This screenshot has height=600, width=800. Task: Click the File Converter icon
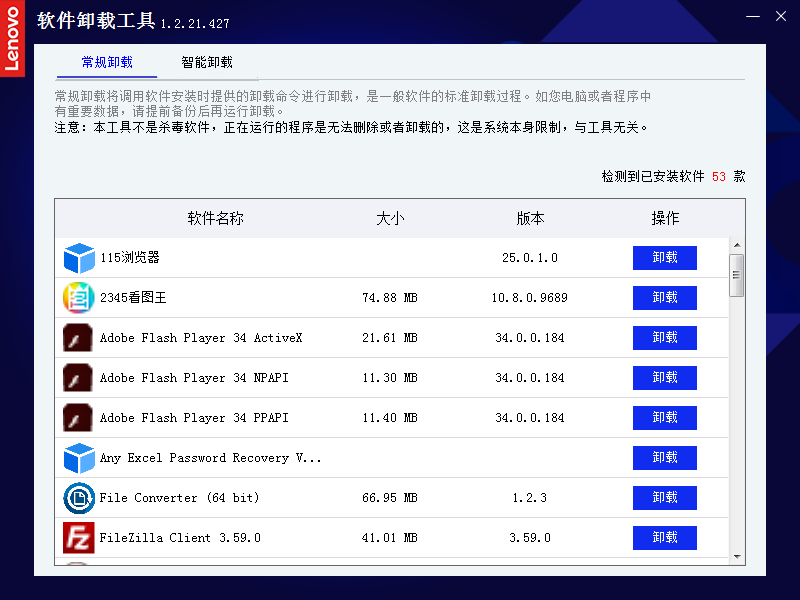coord(79,498)
